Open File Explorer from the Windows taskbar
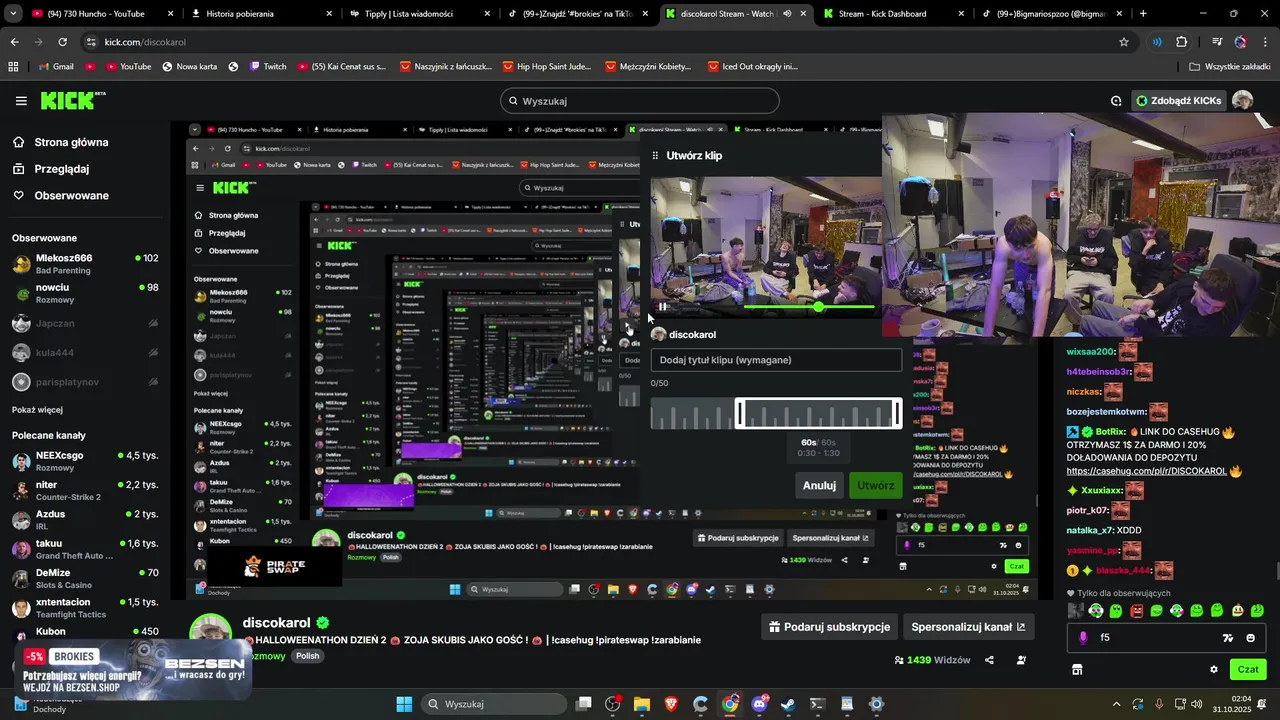This screenshot has height=720, width=1280. (641, 704)
